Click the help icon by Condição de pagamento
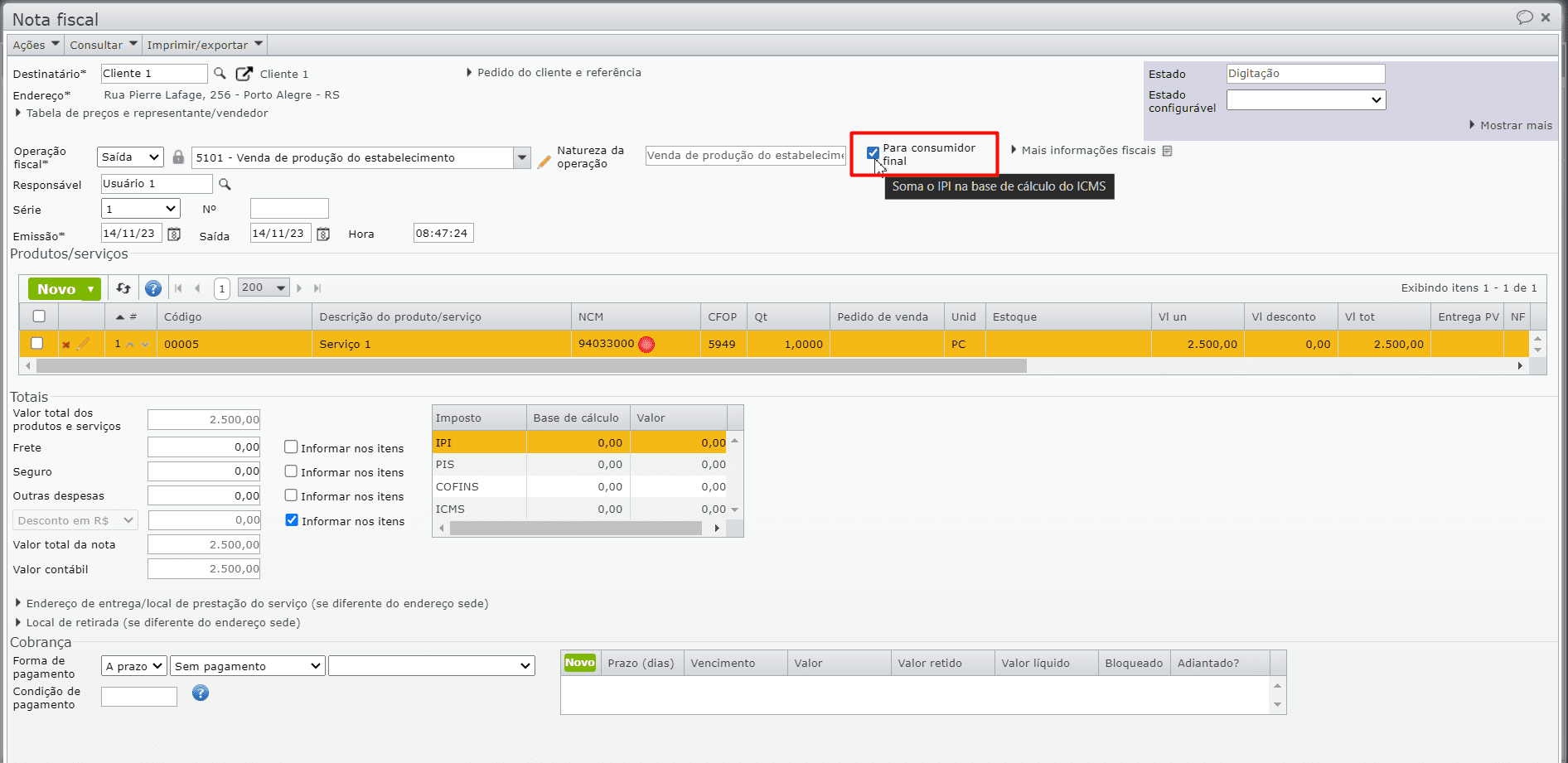This screenshot has height=763, width=1568. click(201, 693)
